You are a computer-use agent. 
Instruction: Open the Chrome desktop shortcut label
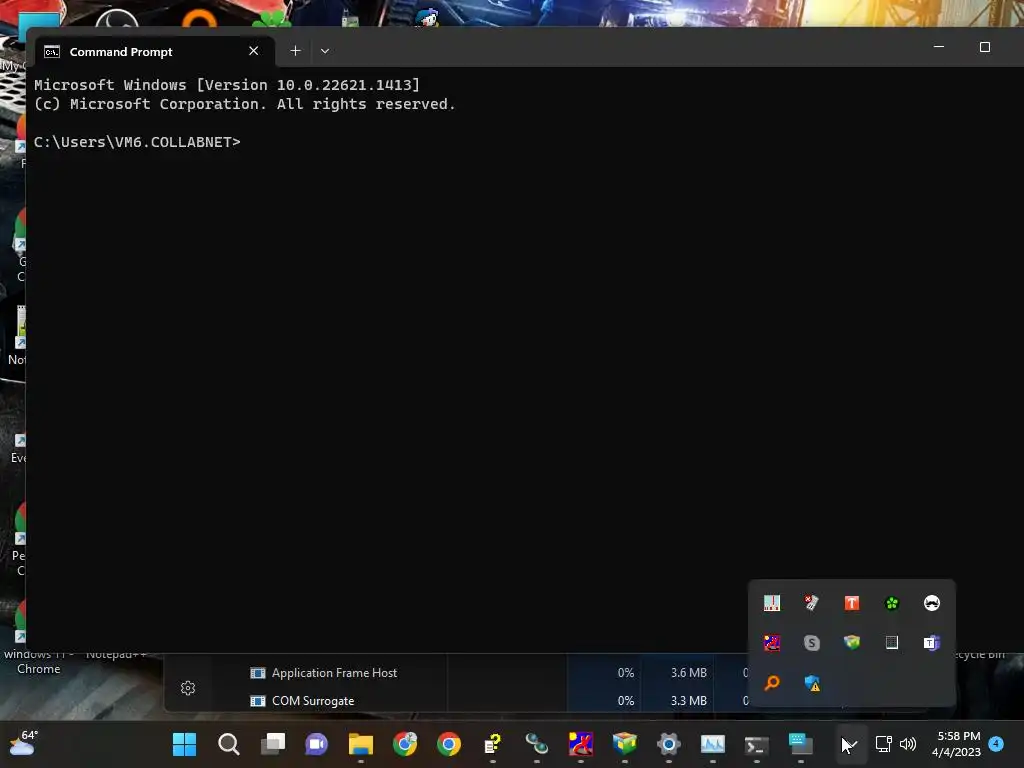click(39, 662)
